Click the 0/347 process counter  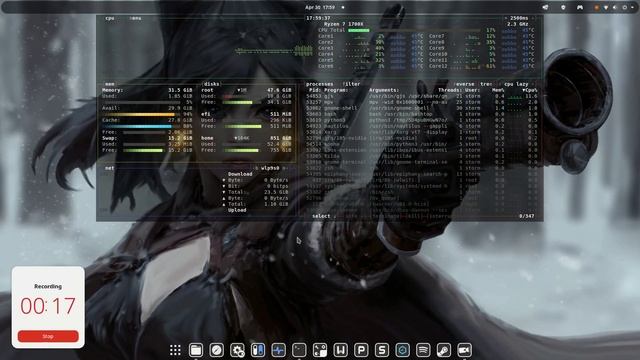[527, 216]
